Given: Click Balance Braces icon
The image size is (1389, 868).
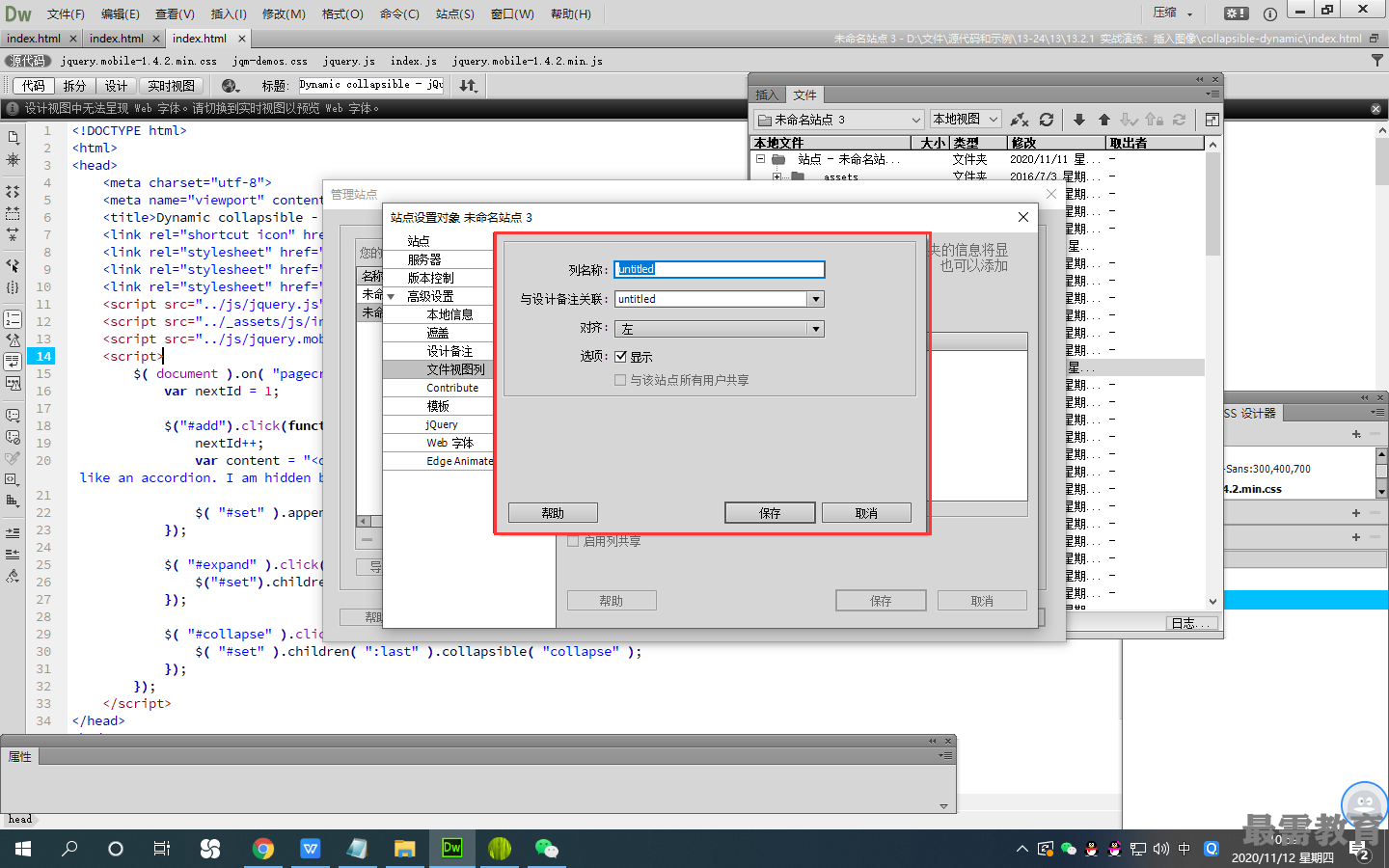Looking at the screenshot, I should tap(13, 287).
